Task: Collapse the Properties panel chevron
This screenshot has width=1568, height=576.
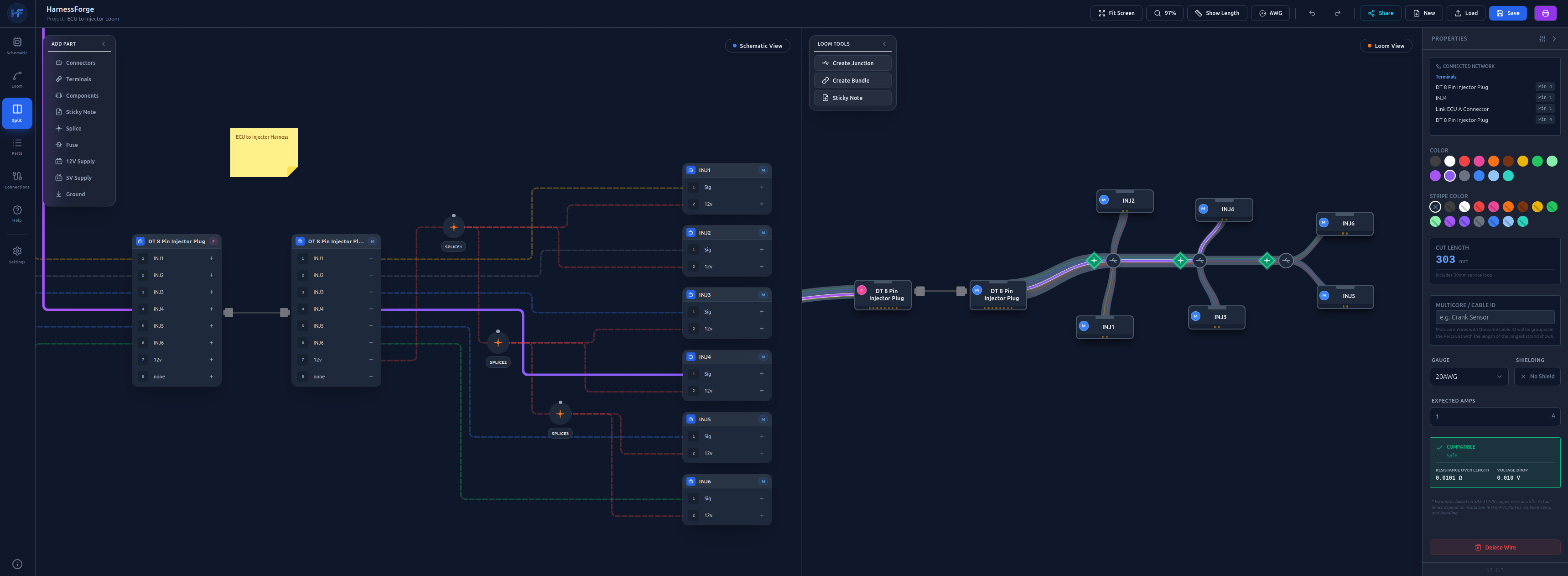Action: point(1554,38)
